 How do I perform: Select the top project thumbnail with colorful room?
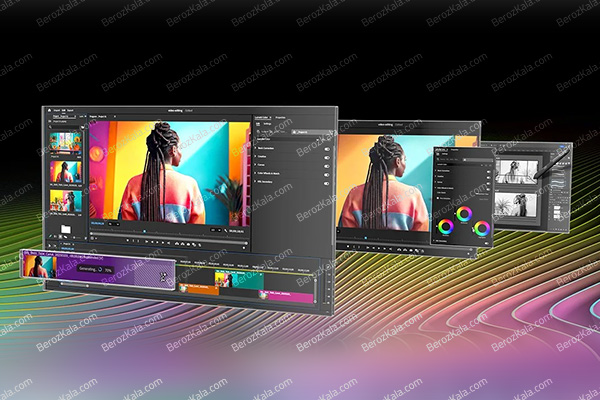pyautogui.click(x=65, y=143)
